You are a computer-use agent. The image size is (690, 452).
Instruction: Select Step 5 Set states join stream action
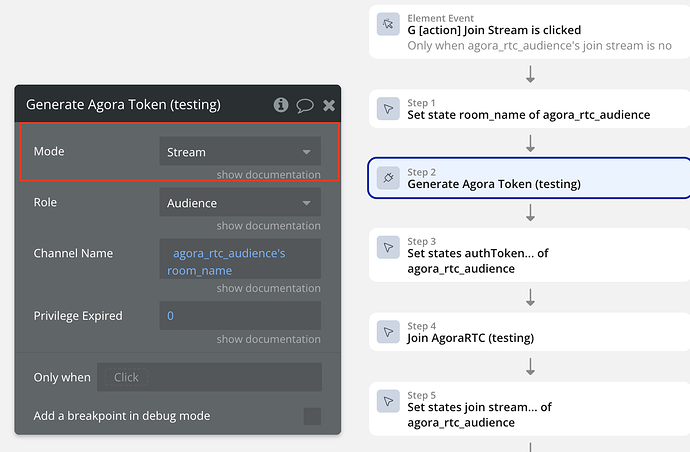click(x=529, y=409)
